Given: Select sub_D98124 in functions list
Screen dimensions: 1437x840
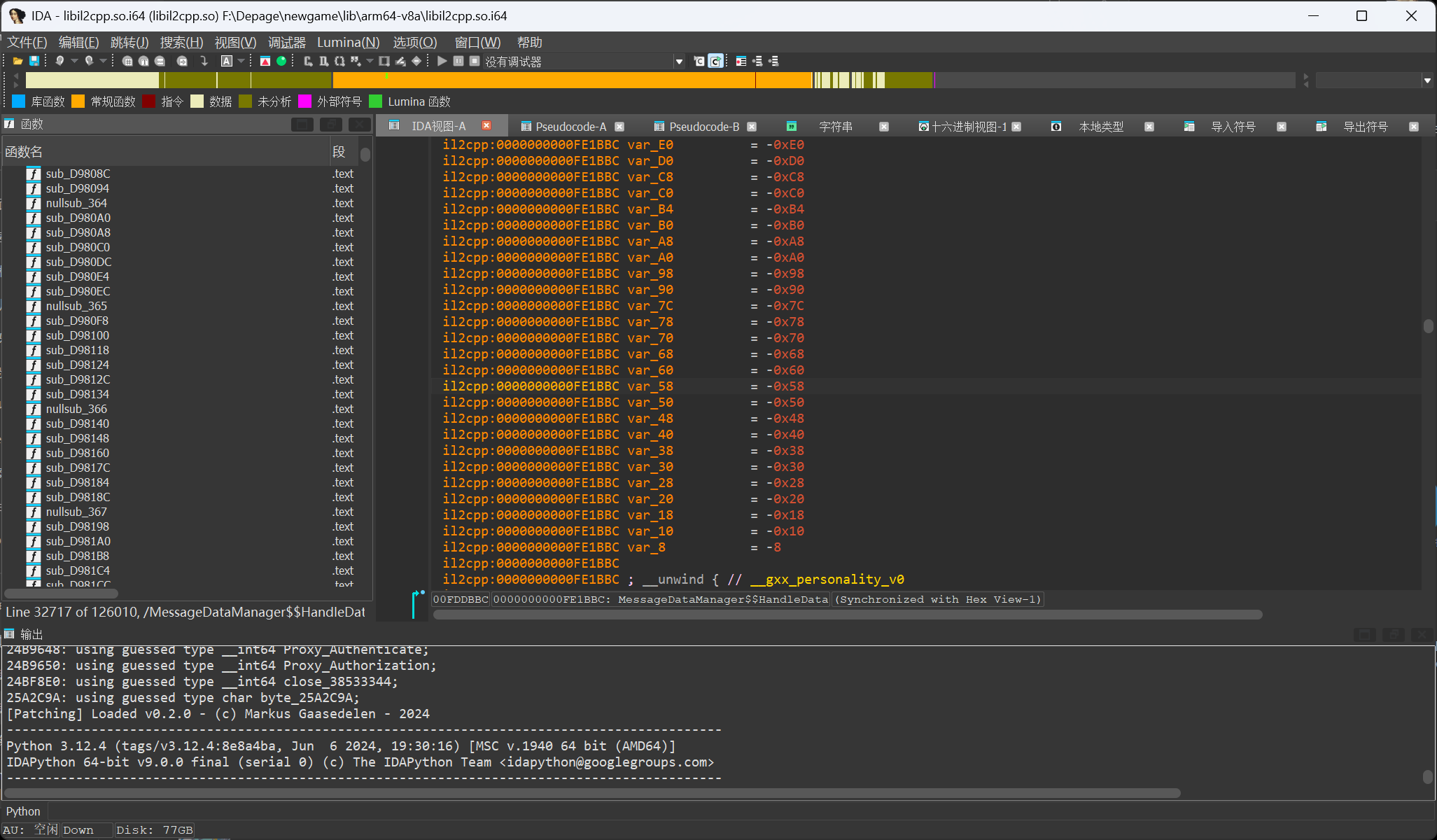Looking at the screenshot, I should [x=78, y=365].
